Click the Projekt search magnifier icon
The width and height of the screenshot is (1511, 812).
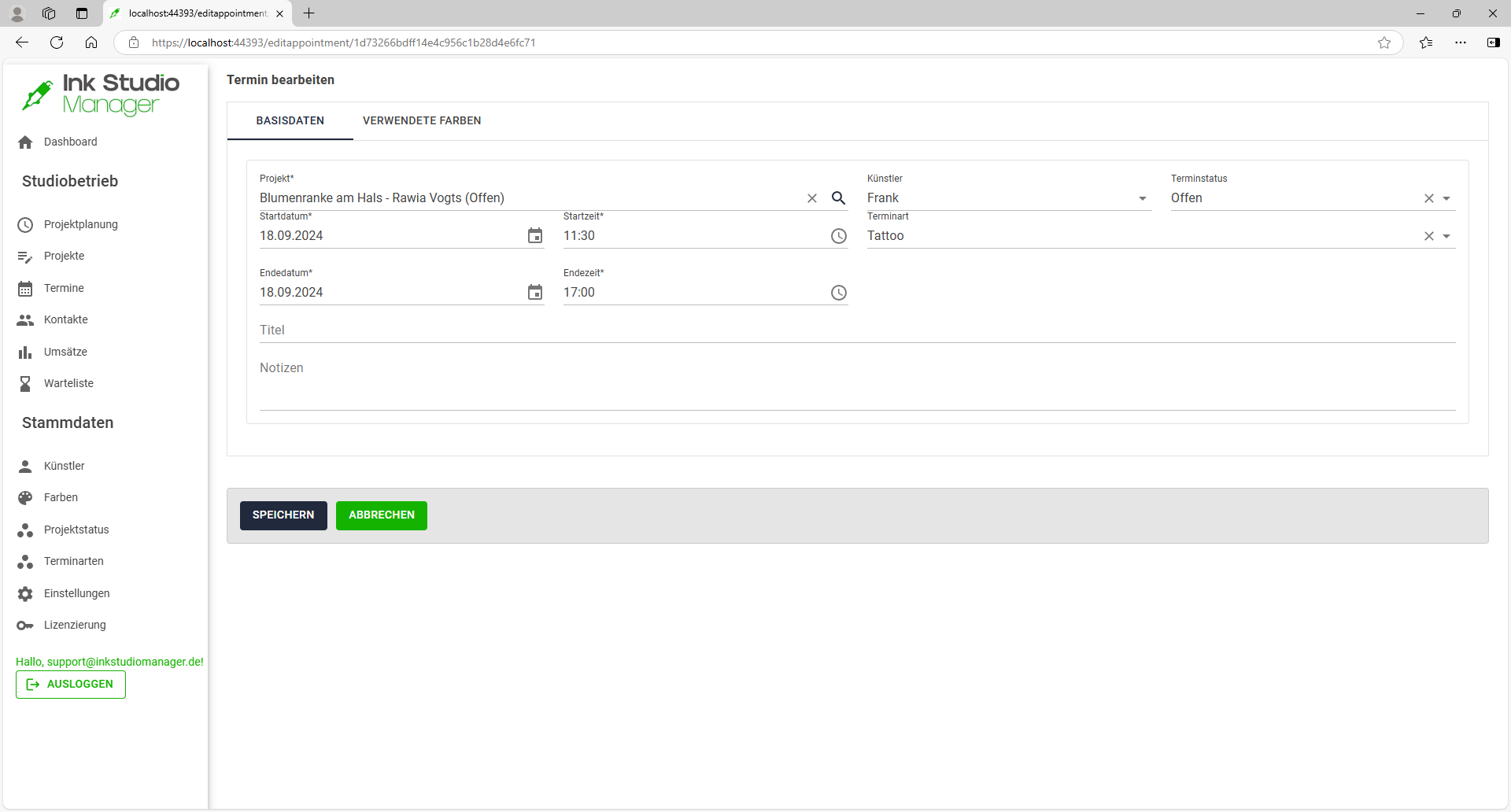click(839, 198)
